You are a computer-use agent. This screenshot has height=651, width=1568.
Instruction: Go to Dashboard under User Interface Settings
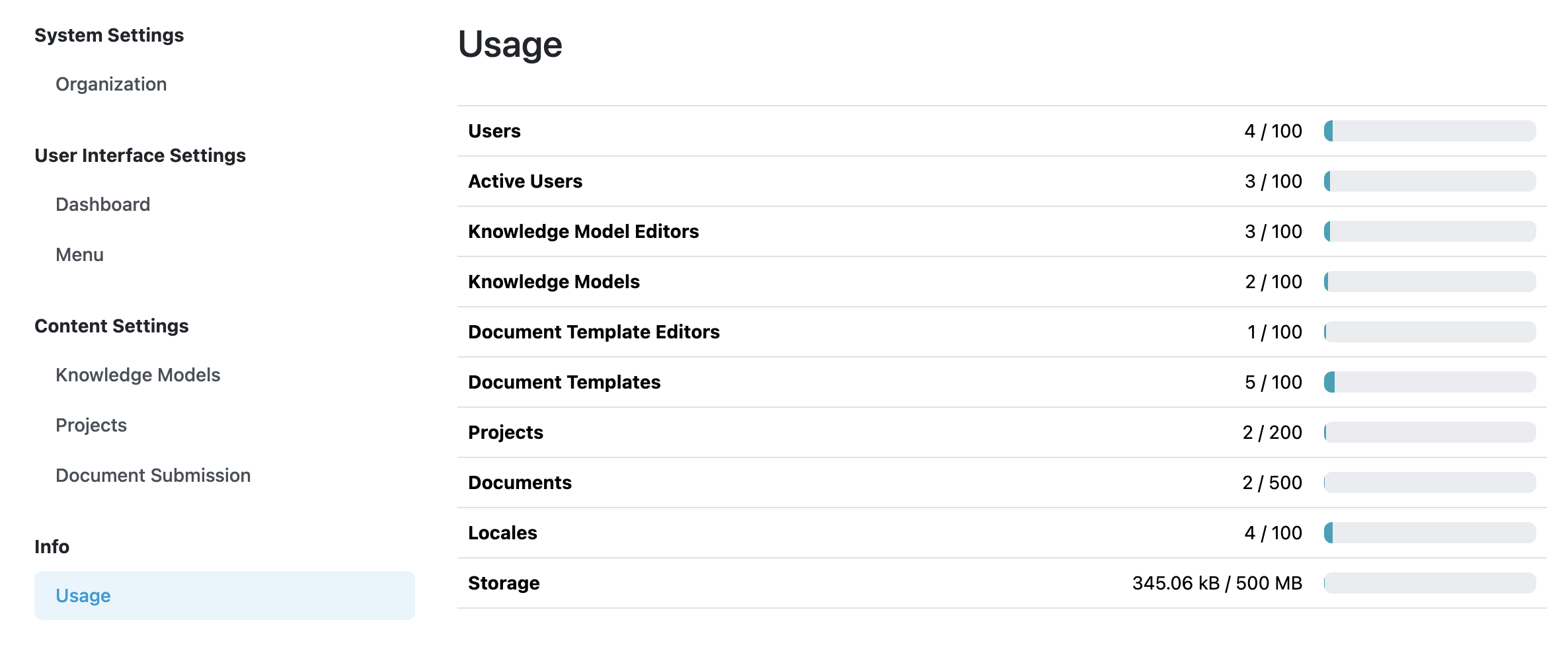(x=103, y=204)
